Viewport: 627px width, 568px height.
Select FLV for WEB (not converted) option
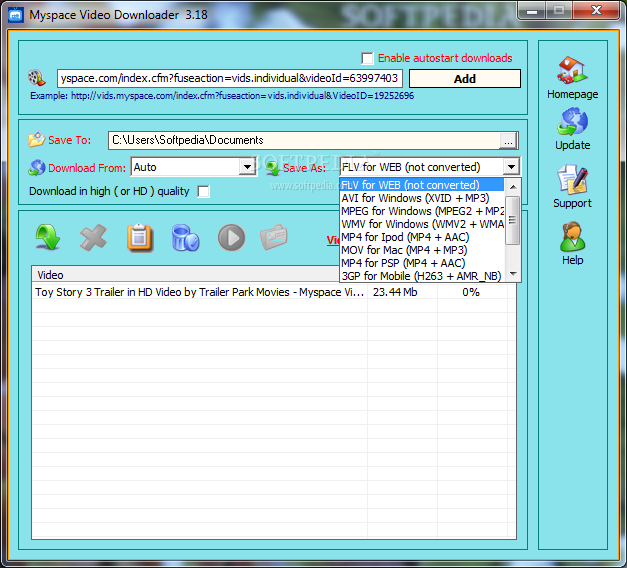422,185
